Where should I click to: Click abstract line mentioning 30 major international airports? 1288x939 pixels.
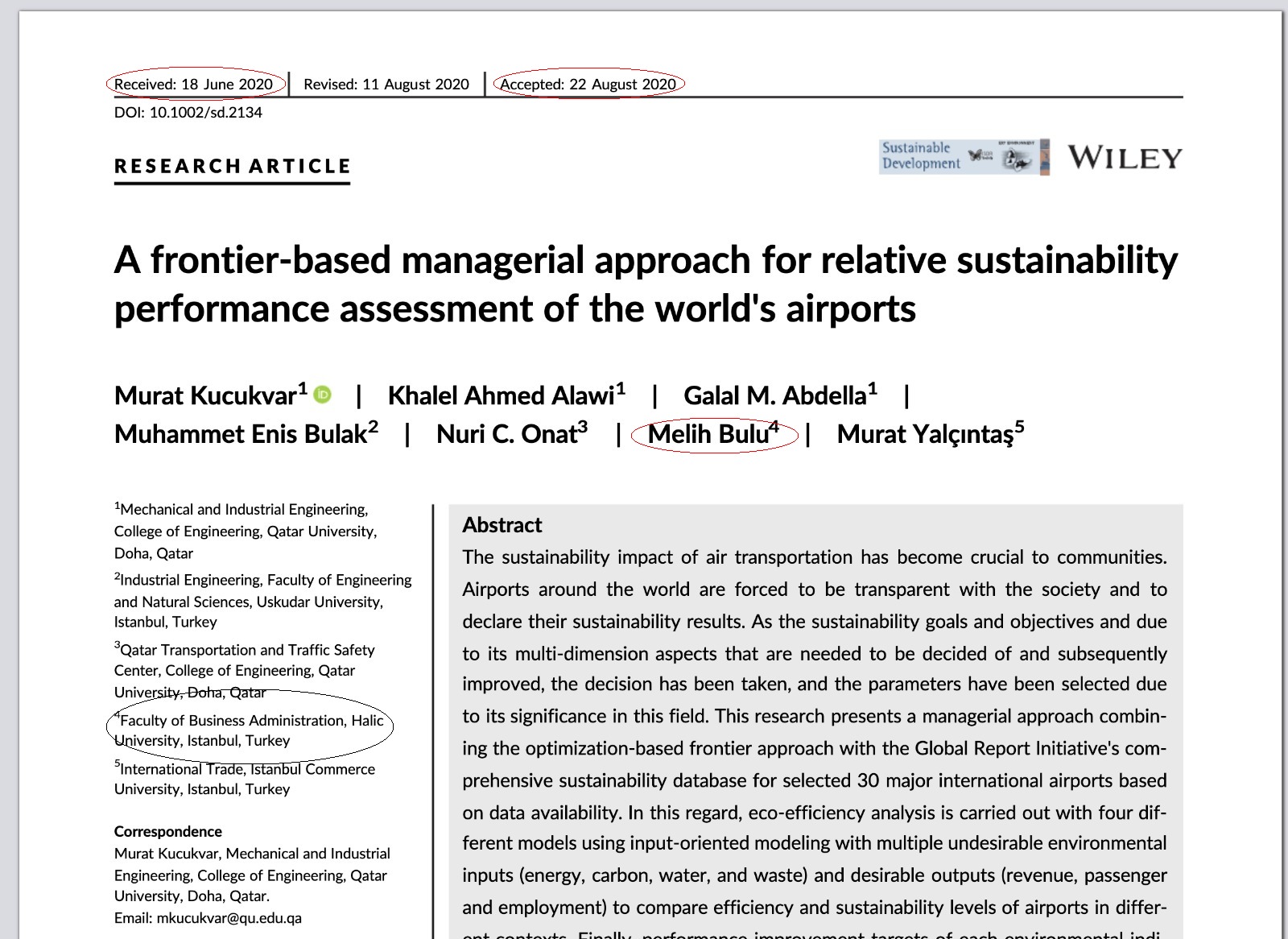pos(815,781)
